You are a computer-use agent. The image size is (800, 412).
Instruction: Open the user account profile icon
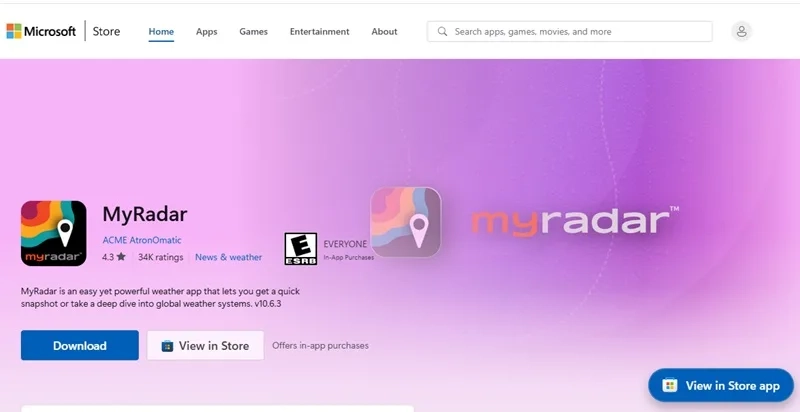click(x=741, y=32)
